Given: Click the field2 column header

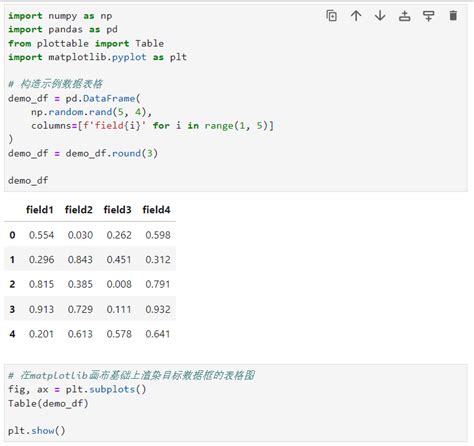Looking at the screenshot, I should (x=79, y=210).
